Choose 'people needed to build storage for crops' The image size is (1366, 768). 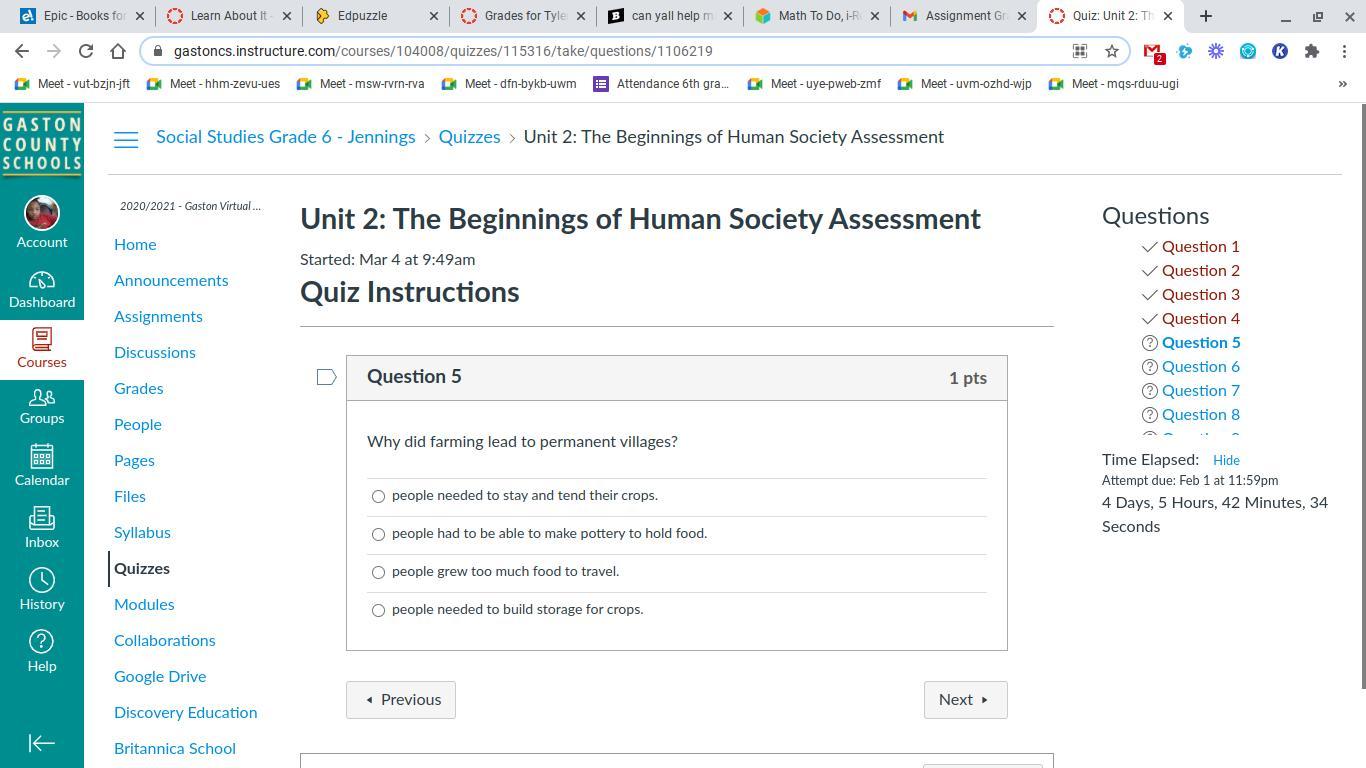pos(378,610)
